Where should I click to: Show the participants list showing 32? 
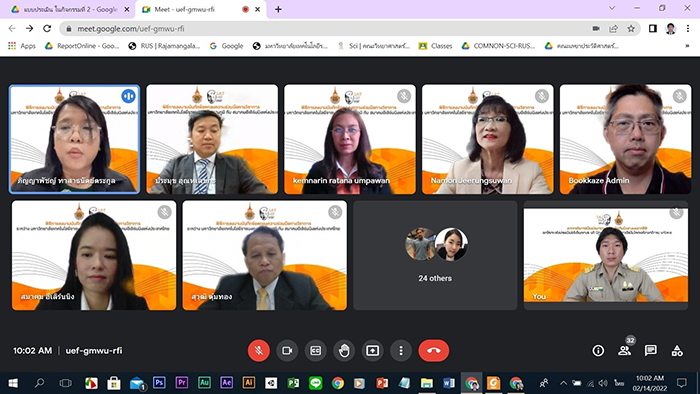[x=625, y=351]
